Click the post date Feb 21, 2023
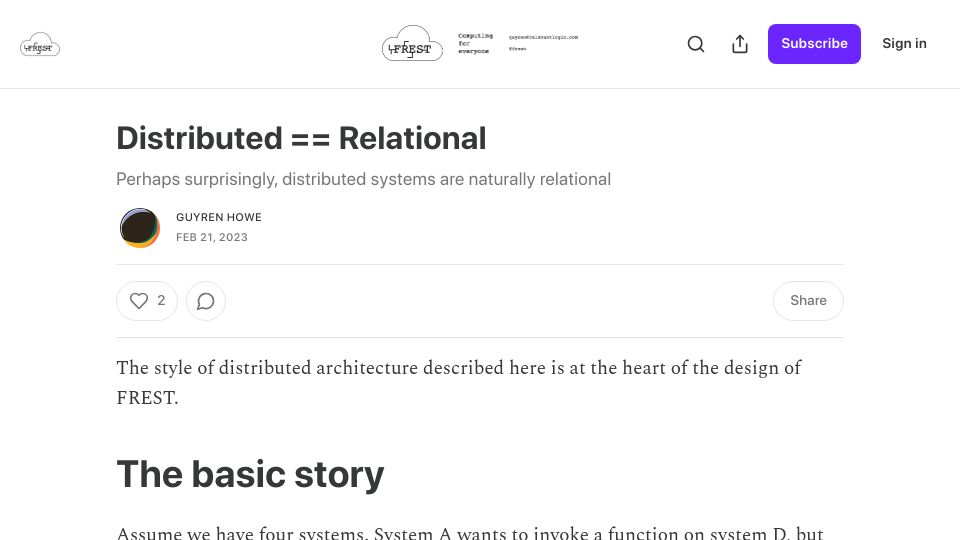The image size is (960, 540). (x=212, y=238)
